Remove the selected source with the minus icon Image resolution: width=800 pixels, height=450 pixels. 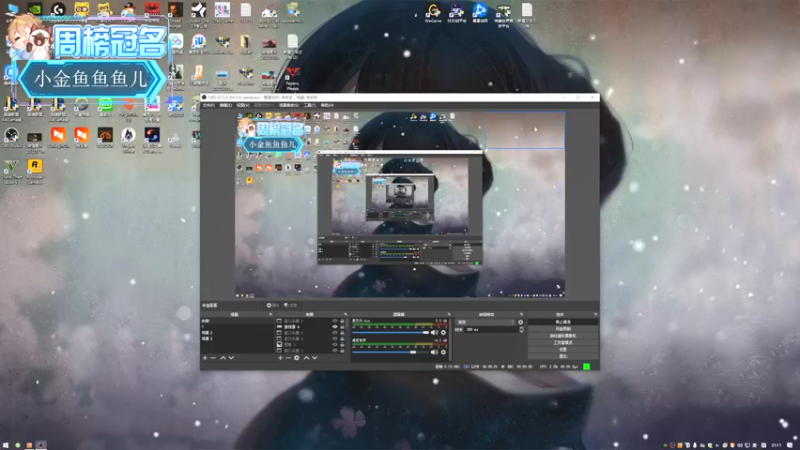[x=288, y=358]
